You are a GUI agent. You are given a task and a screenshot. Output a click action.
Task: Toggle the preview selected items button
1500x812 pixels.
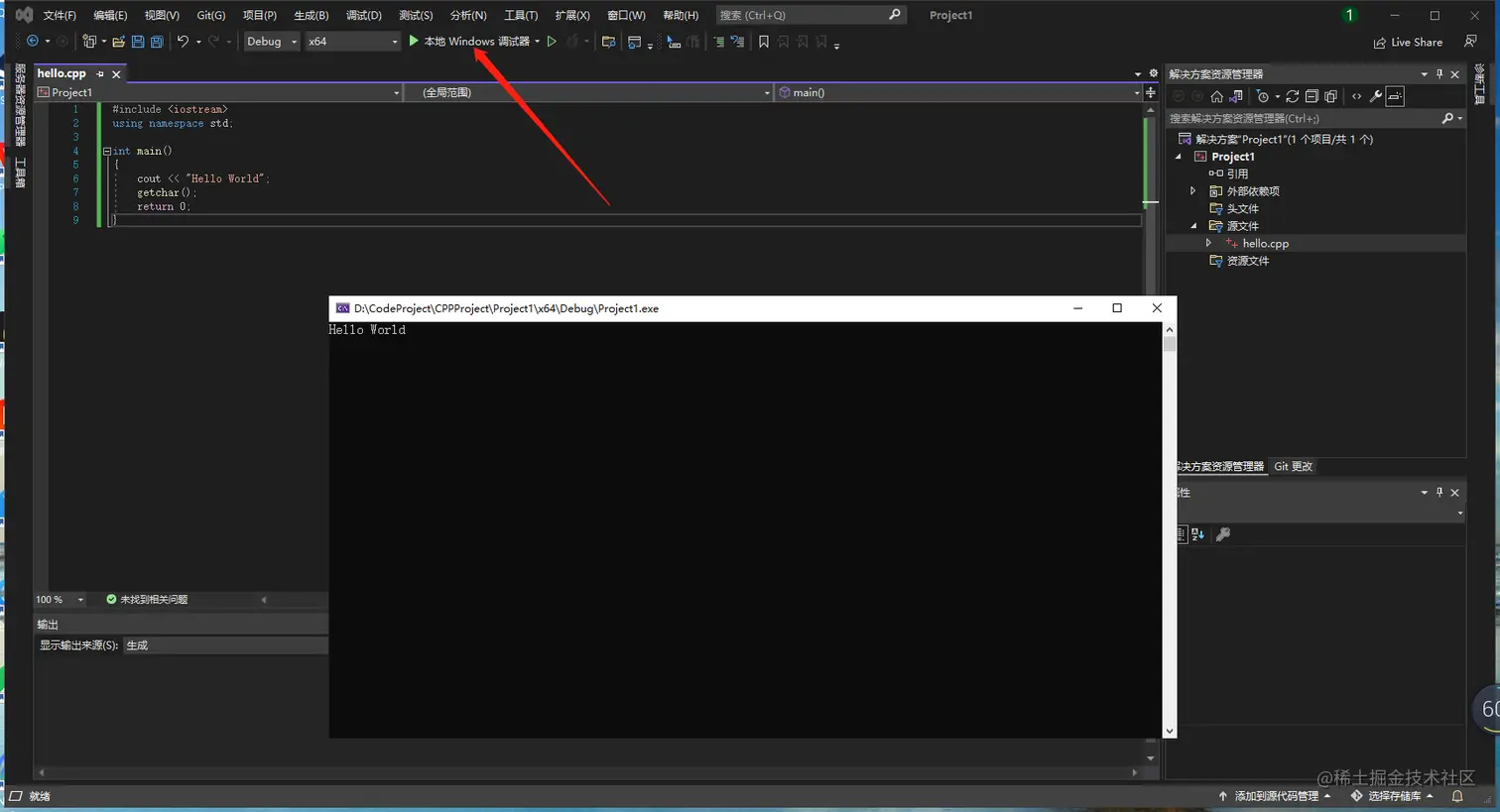click(x=1395, y=96)
